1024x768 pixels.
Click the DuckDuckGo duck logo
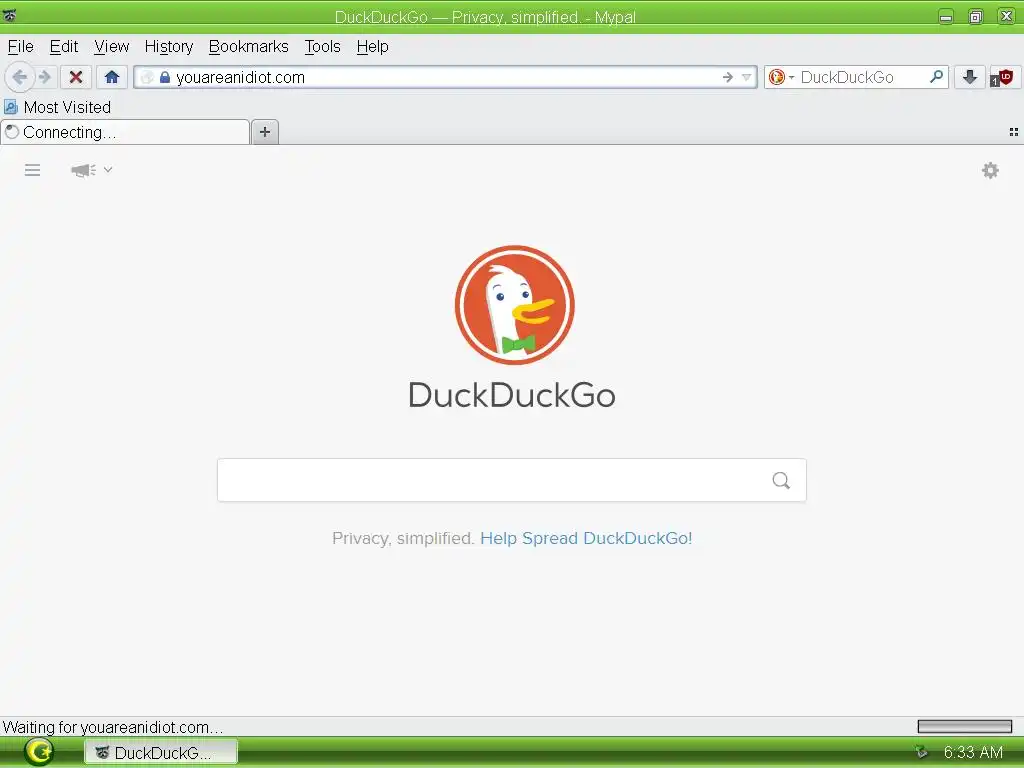point(515,305)
